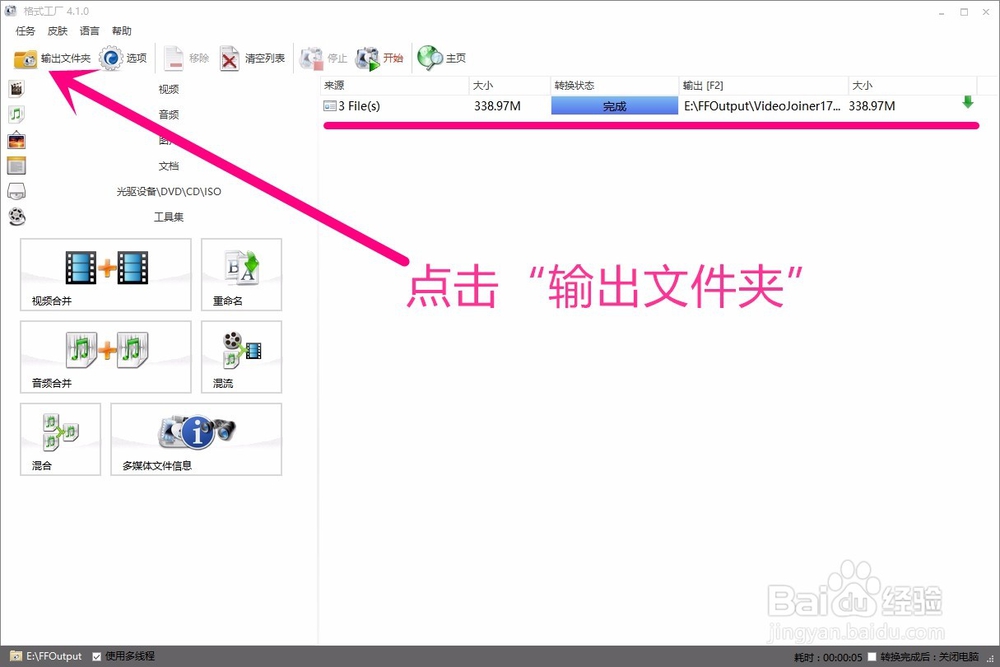Expand the 视频 video section
This screenshot has width=1000, height=667.
tap(169, 89)
